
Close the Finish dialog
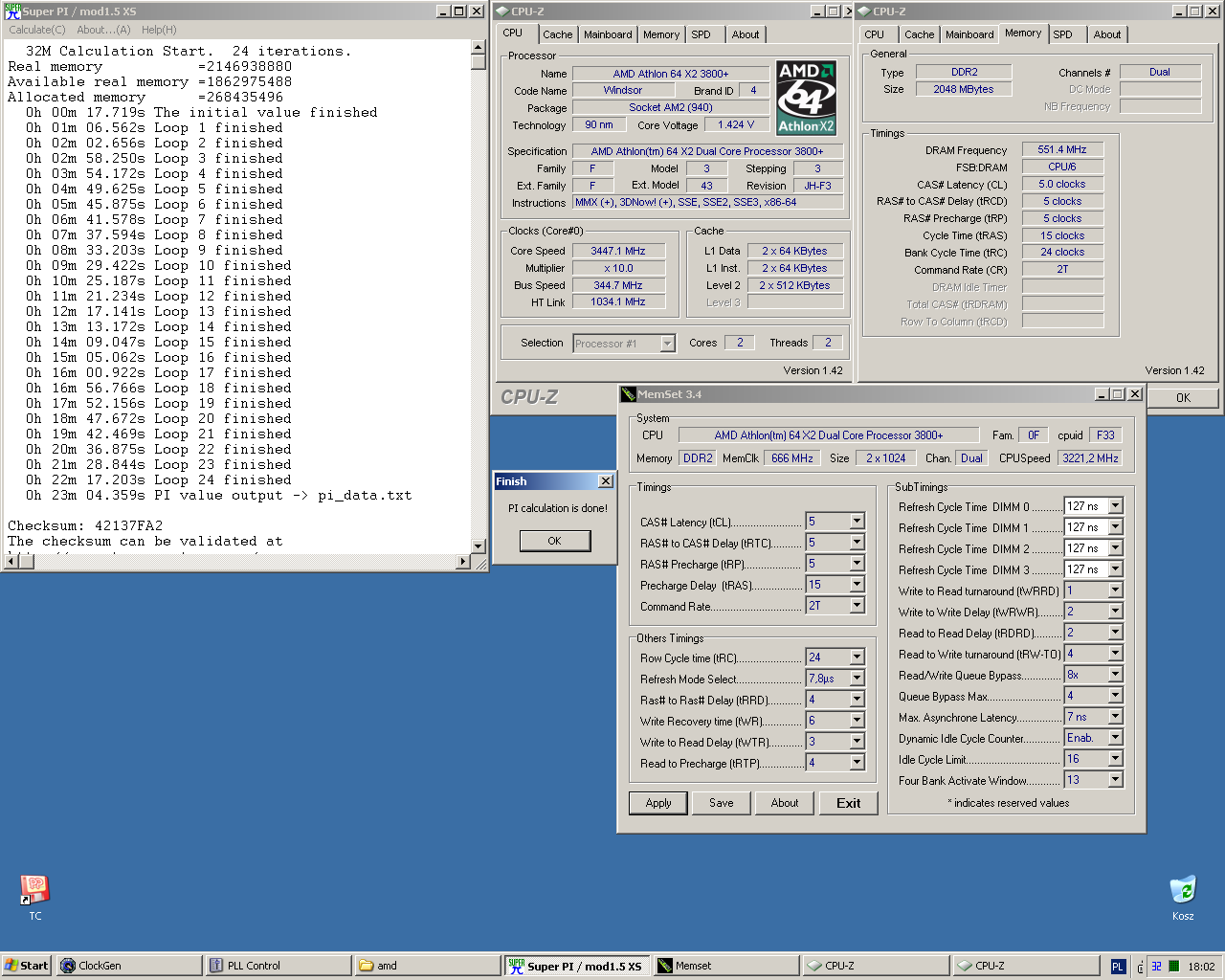click(x=605, y=481)
